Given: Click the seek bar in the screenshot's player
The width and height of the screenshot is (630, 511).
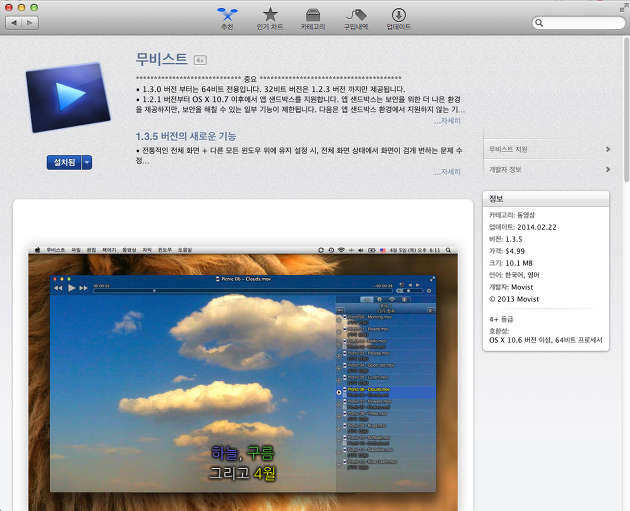Looking at the screenshot, I should 243,290.
